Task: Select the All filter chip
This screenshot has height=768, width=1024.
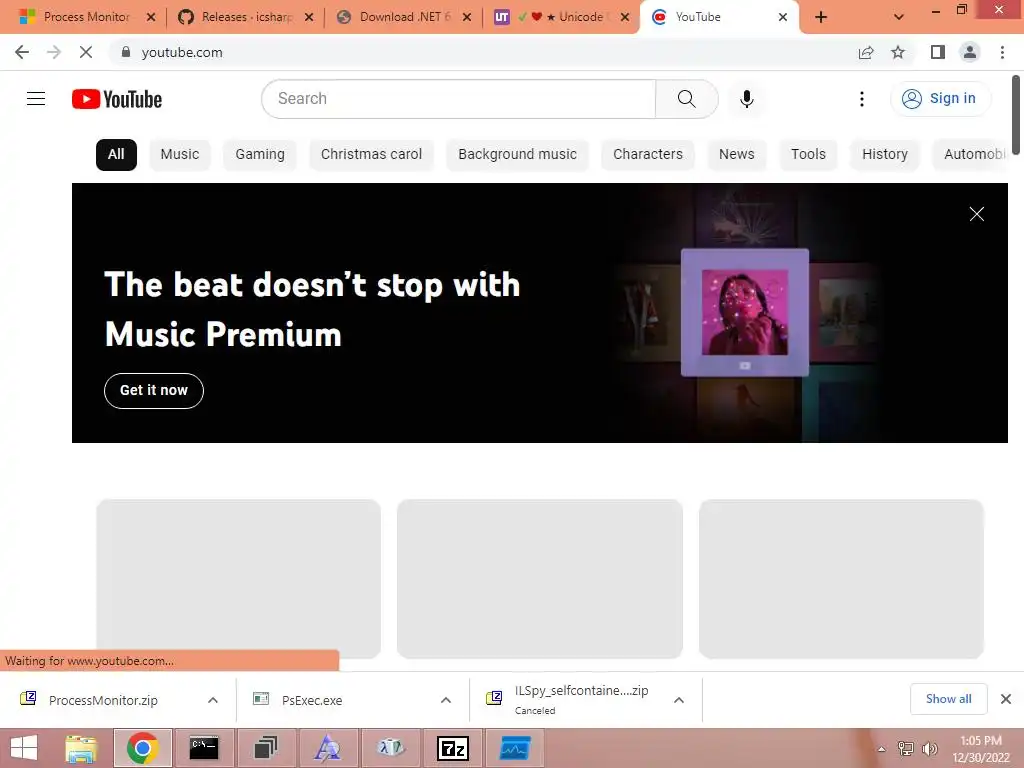Action: tap(116, 155)
